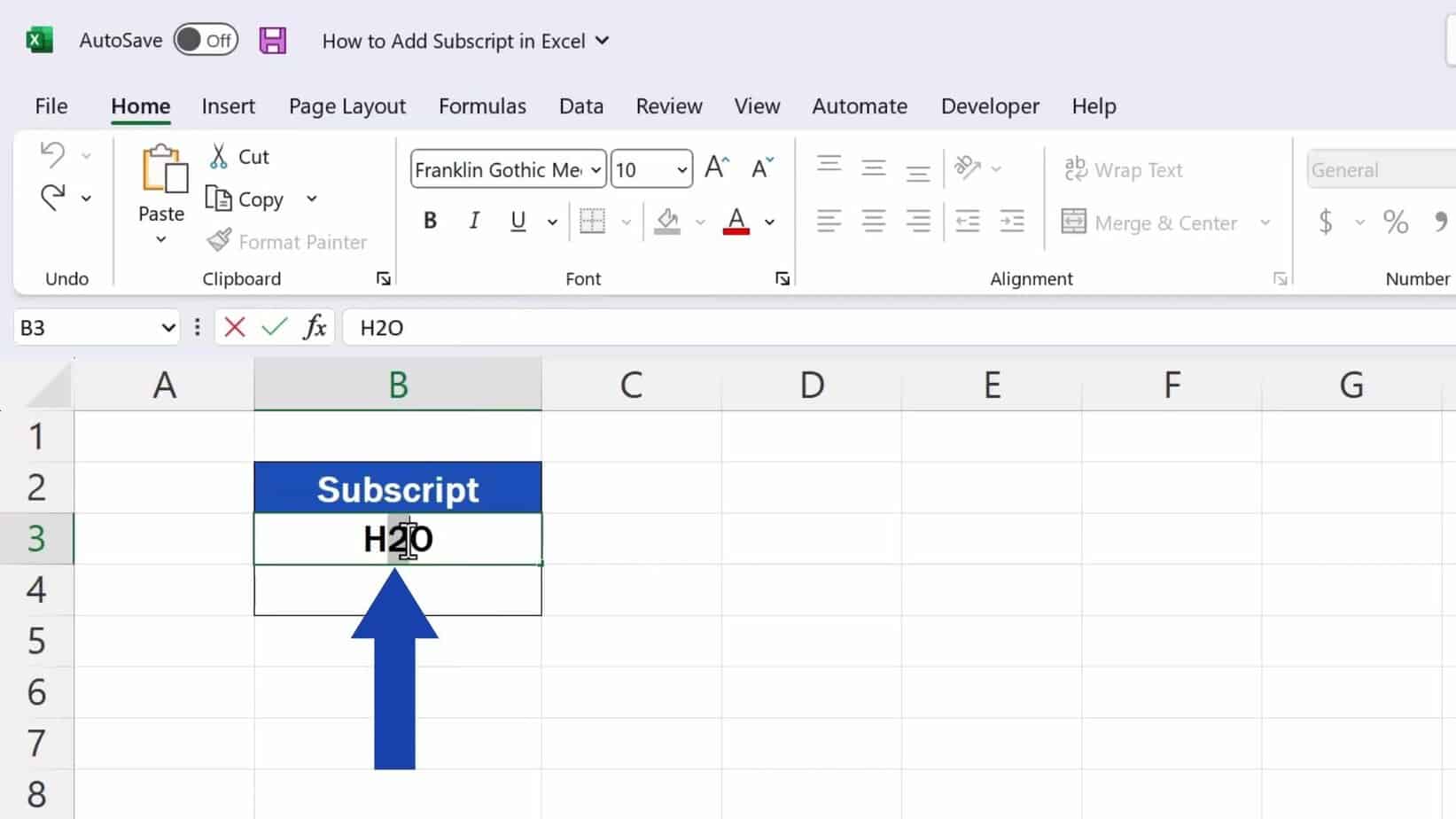Open the Name Box dropdown arrow
1456x819 pixels.
click(x=168, y=328)
